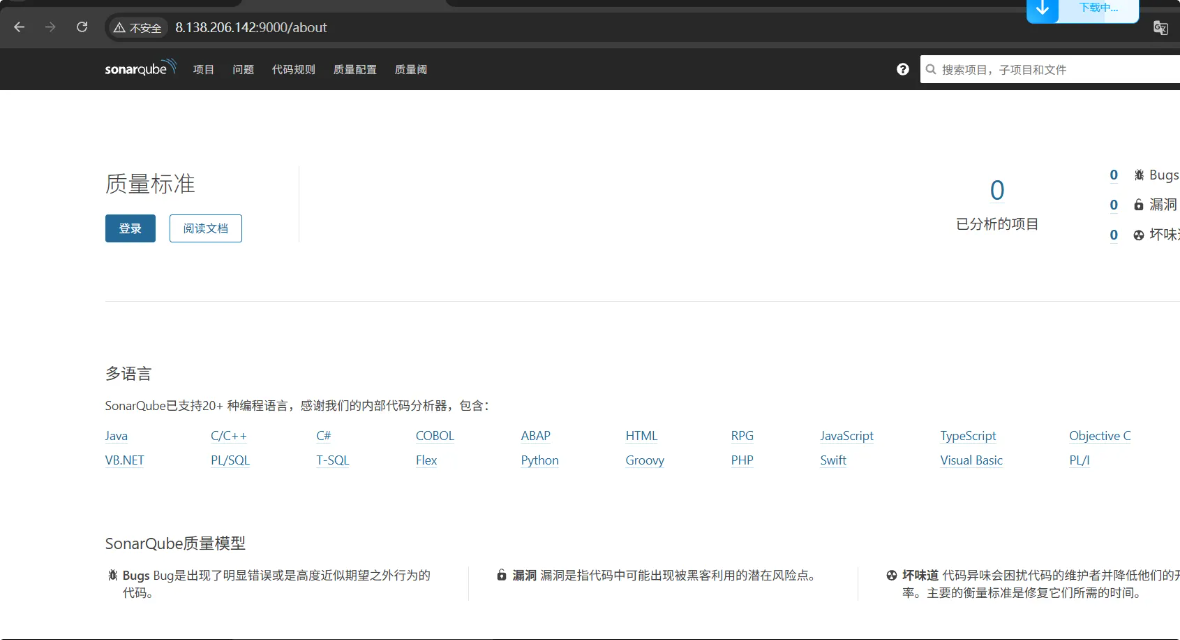Viewport: 1180px width, 640px height.
Task: Click the lock icon beside 漏洞 count
Action: pyautogui.click(x=1139, y=205)
